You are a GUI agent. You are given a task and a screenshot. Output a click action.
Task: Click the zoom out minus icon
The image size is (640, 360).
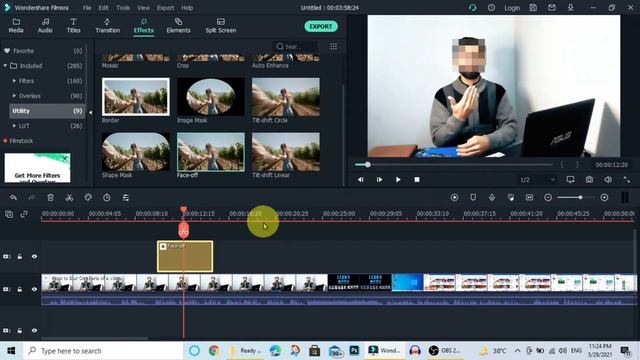click(x=548, y=198)
